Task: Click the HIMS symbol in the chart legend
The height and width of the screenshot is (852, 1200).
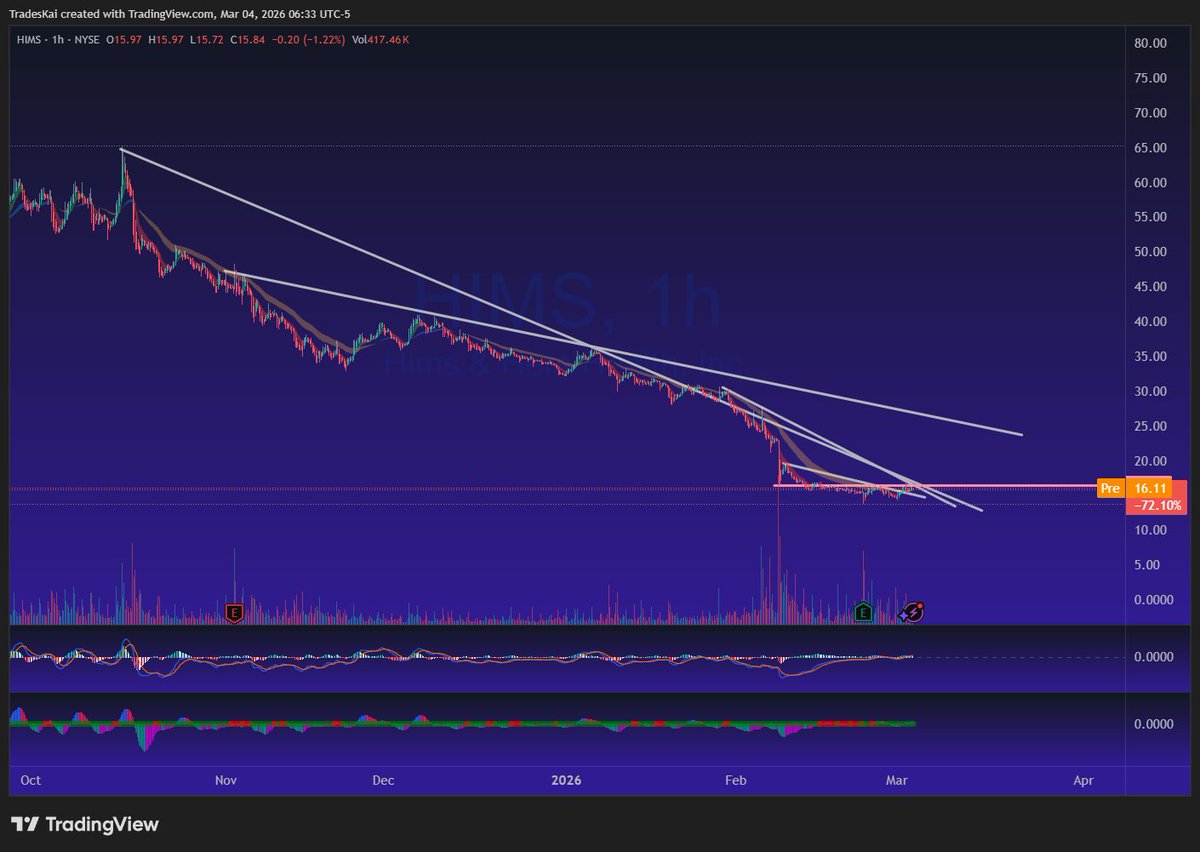Action: (28, 39)
